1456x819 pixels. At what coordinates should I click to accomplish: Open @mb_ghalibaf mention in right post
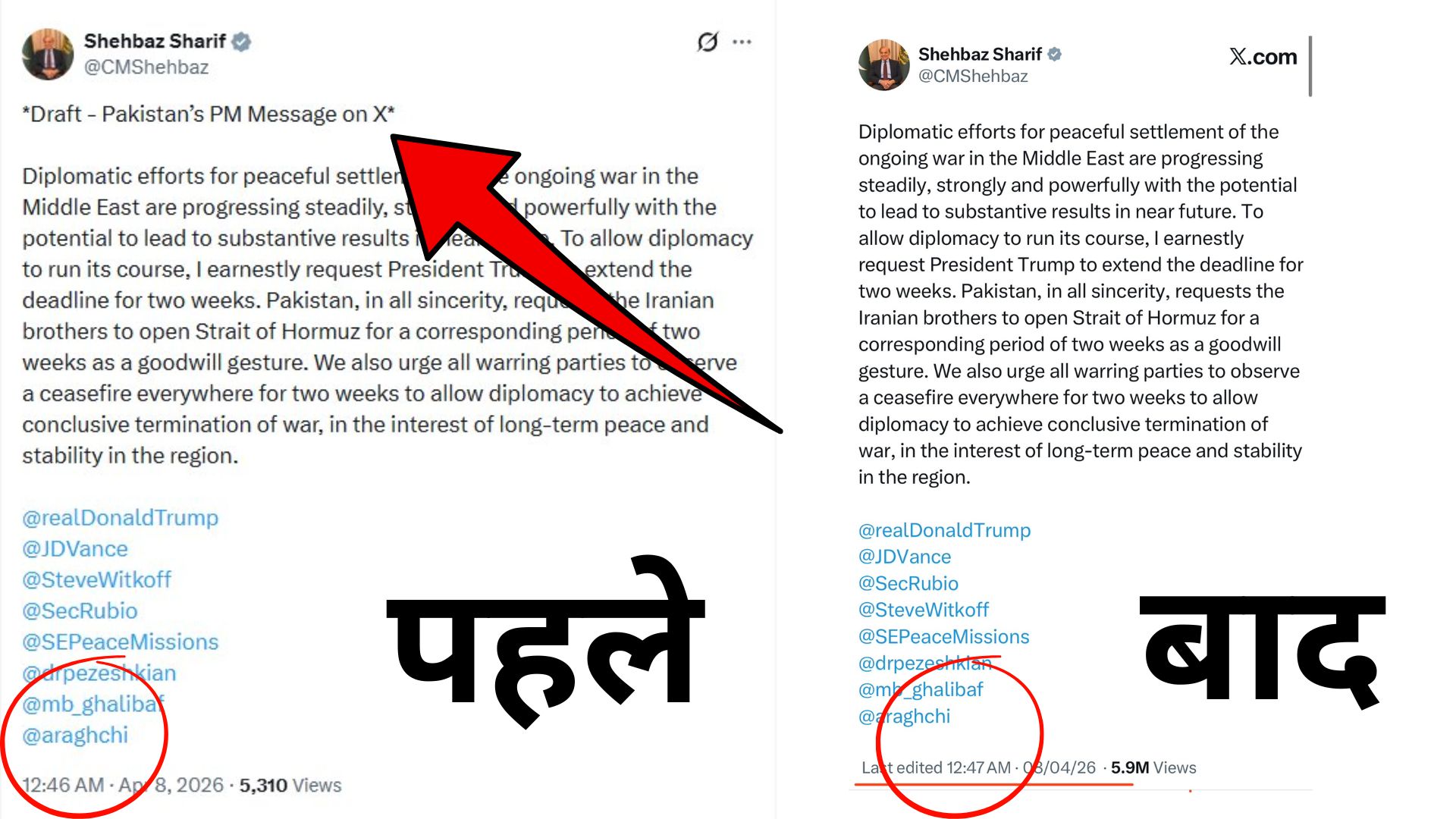(921, 690)
